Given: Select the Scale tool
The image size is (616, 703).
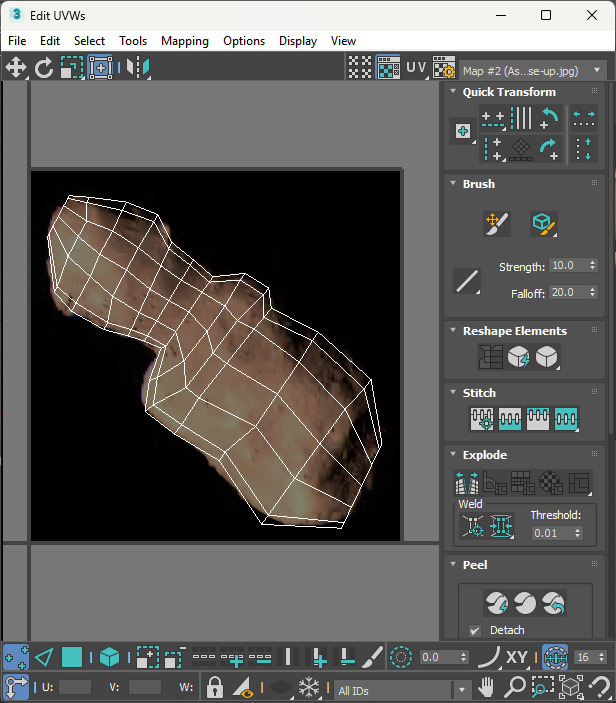Looking at the screenshot, I should (72, 68).
